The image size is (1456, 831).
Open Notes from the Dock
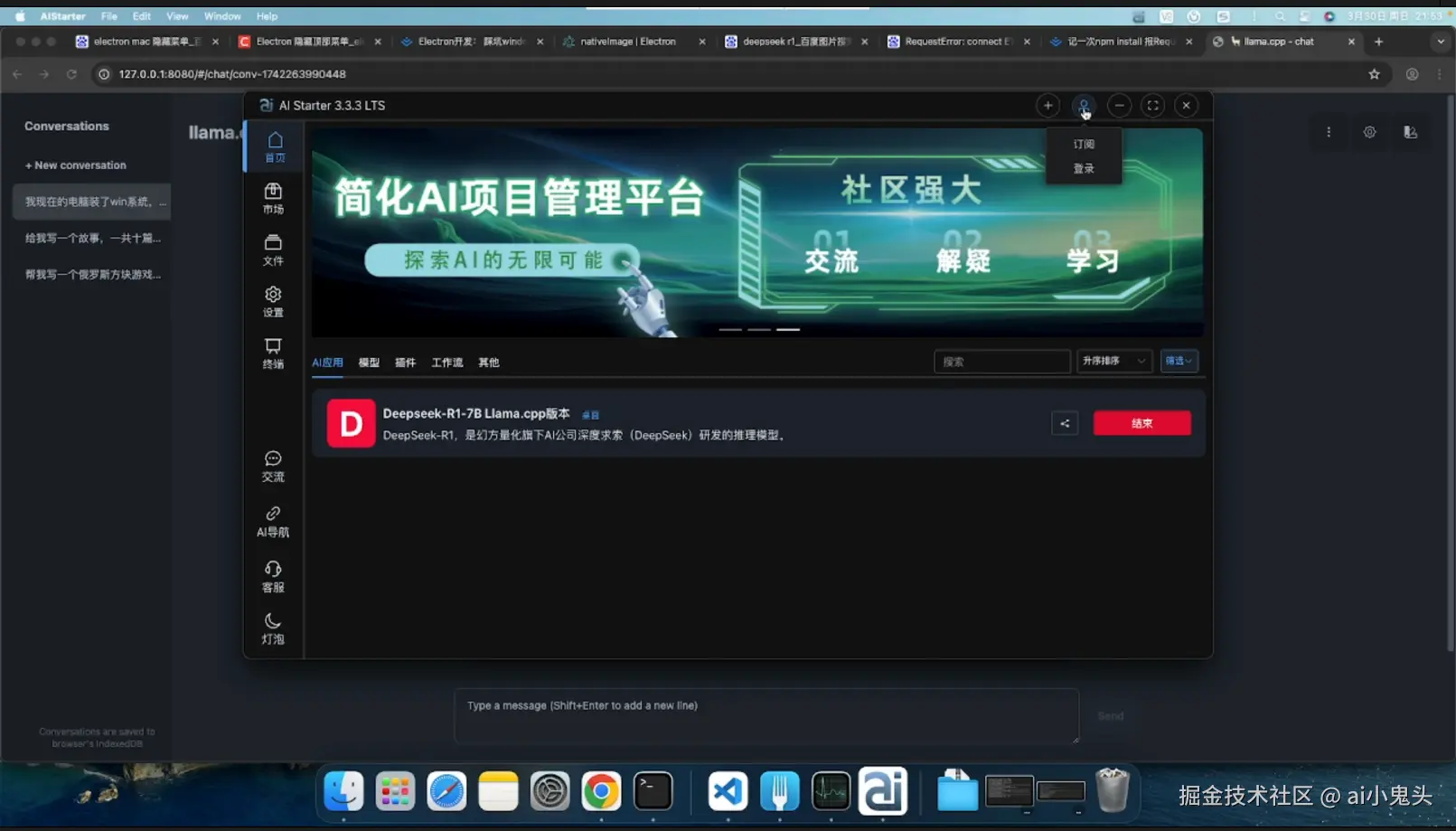(x=498, y=791)
